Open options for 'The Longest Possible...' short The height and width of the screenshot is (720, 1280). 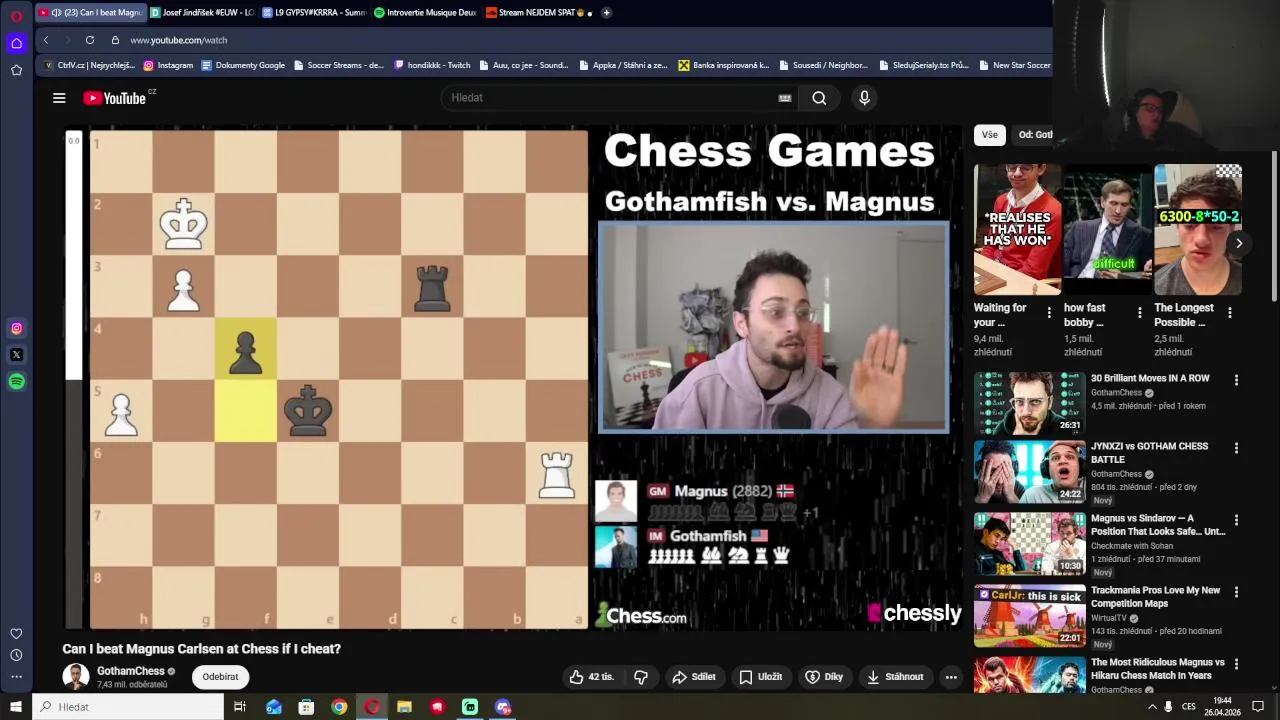1229,313
